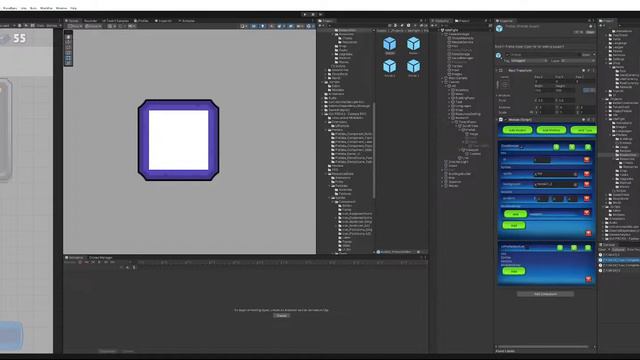Click the Pos X field in Rect Transform
Screen dimensions: 640x360
pos(543,81)
